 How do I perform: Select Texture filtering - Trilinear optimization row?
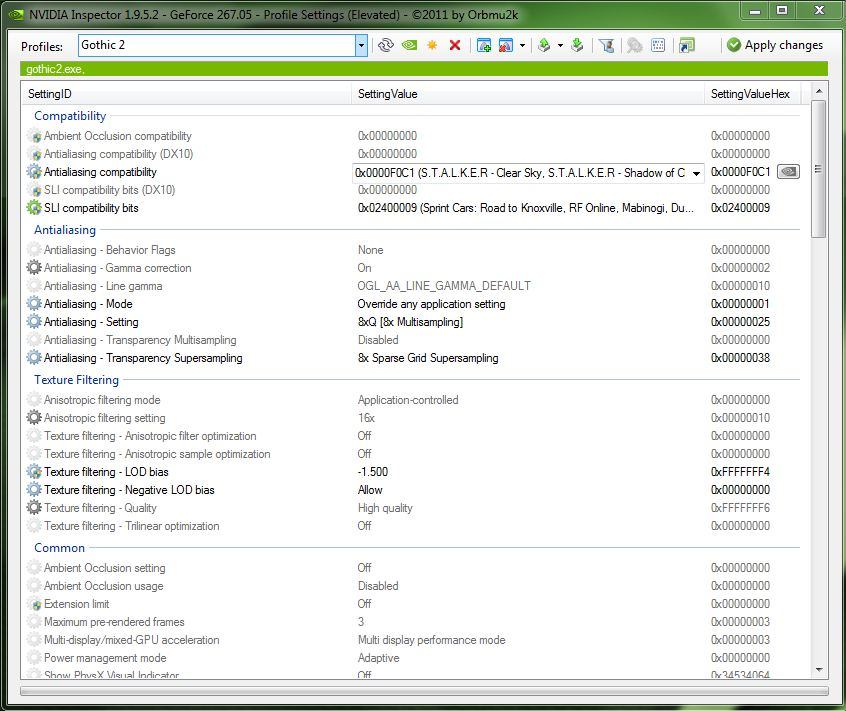pyautogui.click(x=413, y=526)
